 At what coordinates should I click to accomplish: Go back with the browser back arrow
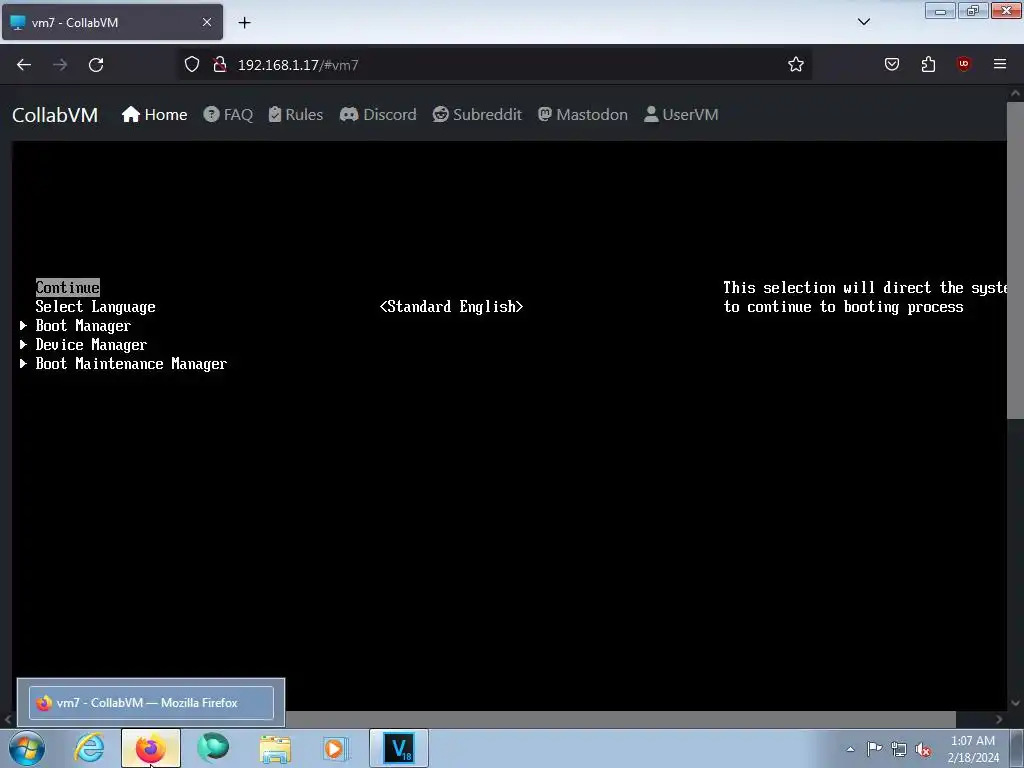click(24, 65)
